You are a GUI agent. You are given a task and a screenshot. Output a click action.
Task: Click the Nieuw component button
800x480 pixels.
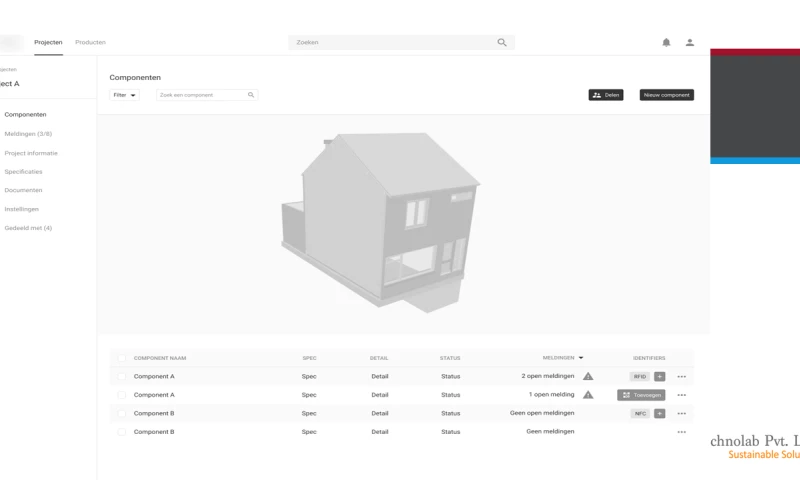tap(667, 95)
